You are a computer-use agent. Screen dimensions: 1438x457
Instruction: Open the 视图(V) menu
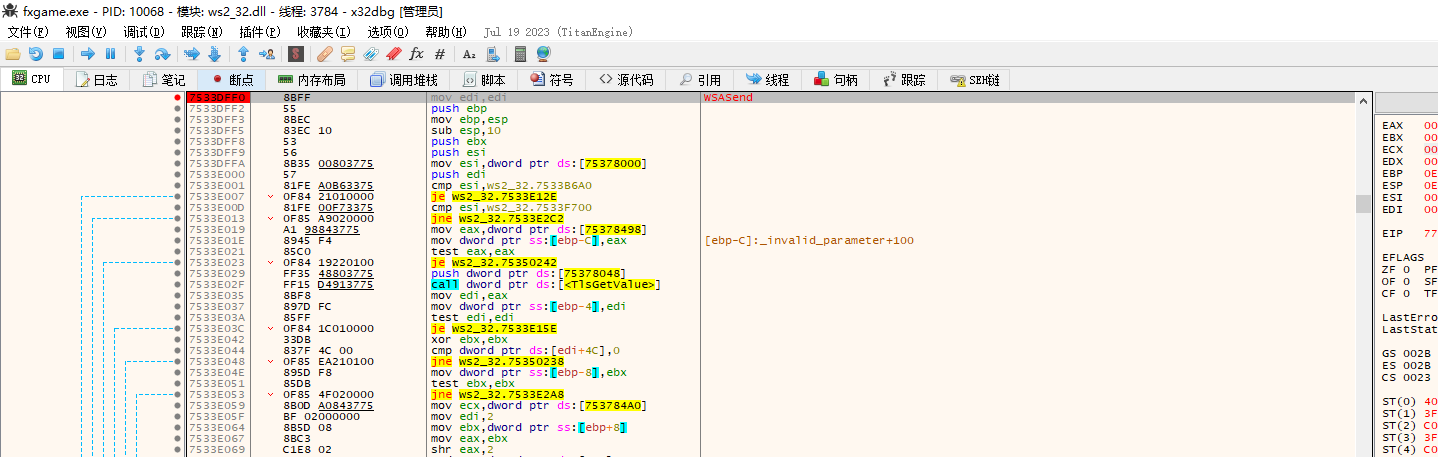(x=85, y=32)
